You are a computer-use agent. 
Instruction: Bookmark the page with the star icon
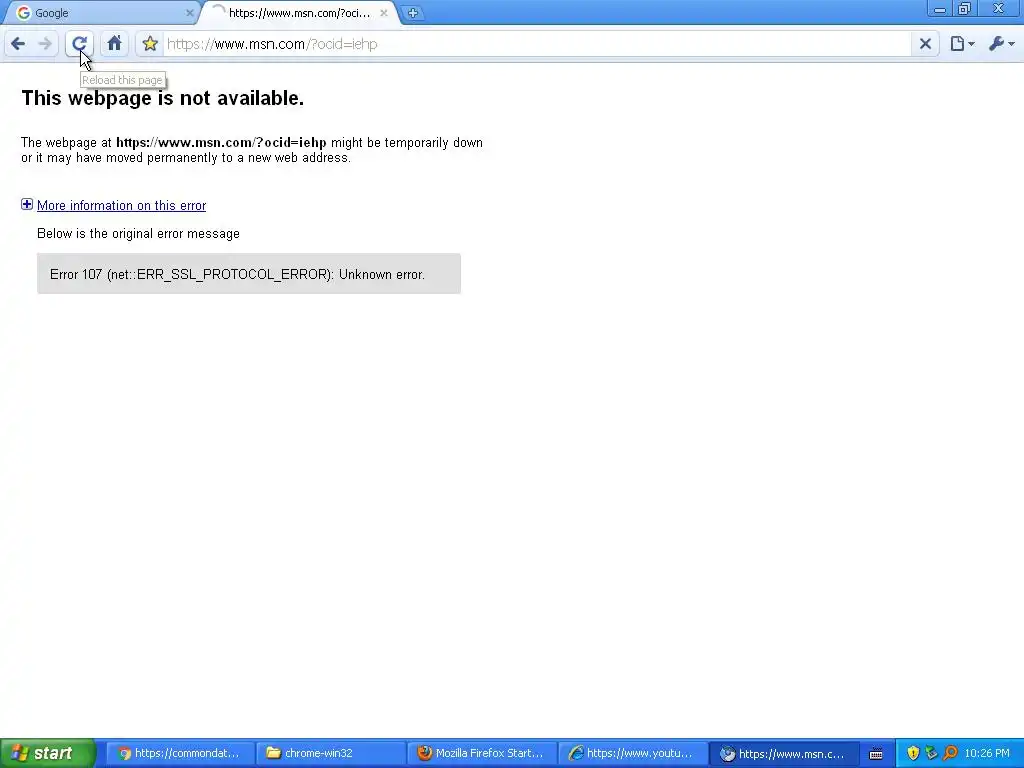(150, 44)
